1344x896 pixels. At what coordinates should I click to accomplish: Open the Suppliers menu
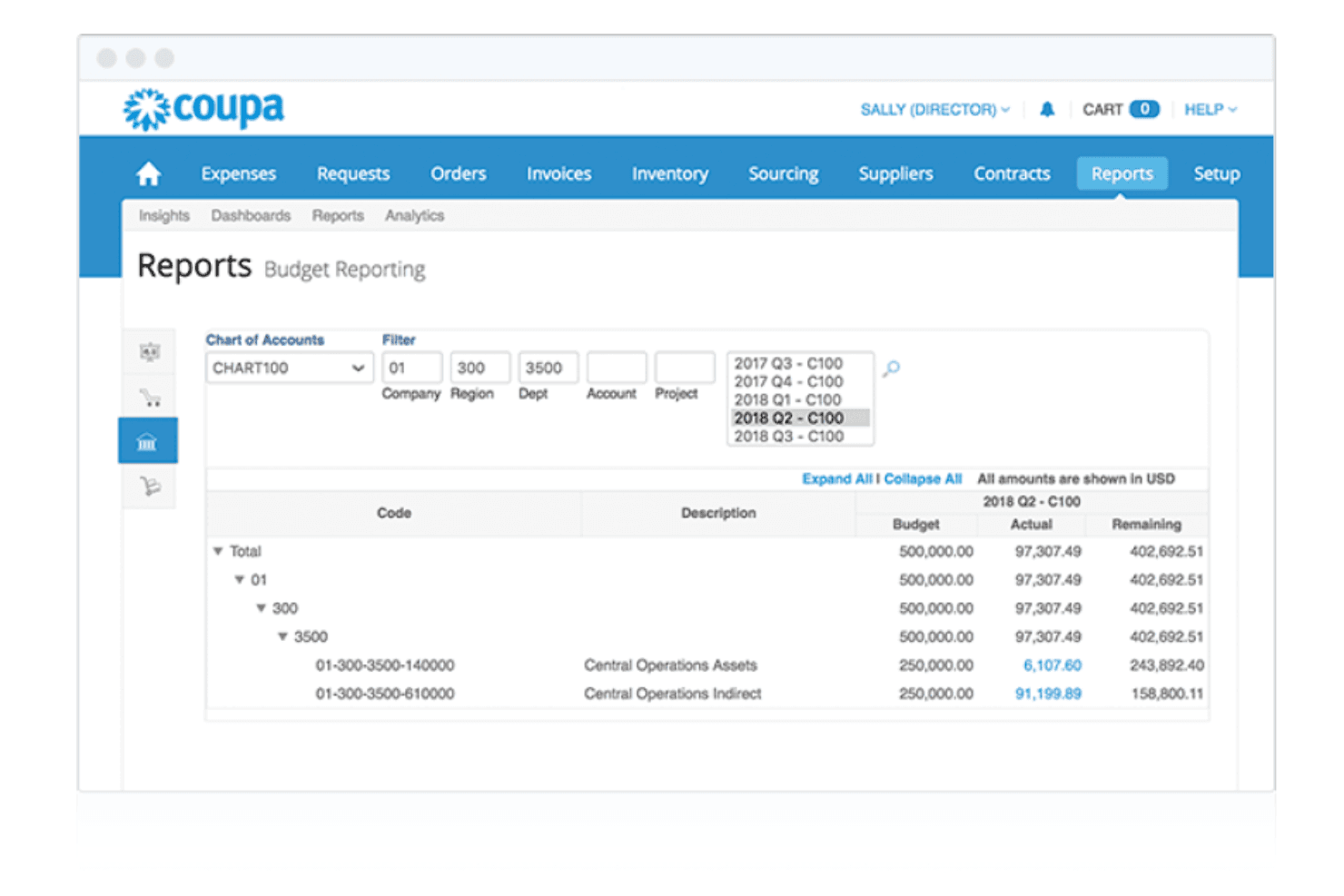pos(896,173)
